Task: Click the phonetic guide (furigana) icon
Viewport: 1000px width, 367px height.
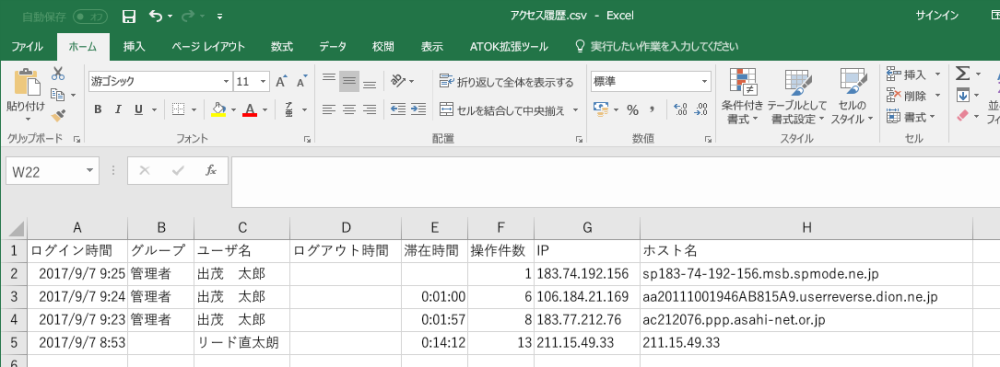Action: point(289,109)
